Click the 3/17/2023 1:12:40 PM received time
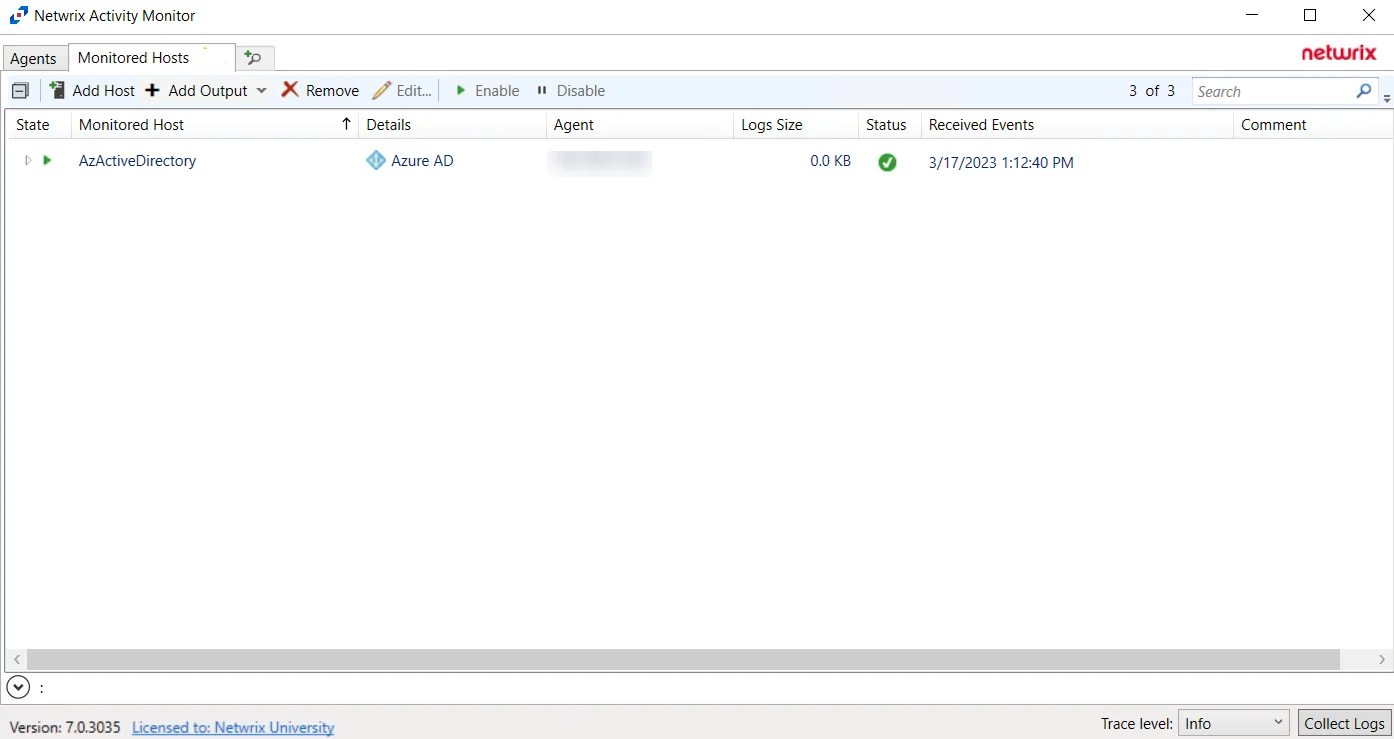This screenshot has height=739, width=1394. (1001, 162)
